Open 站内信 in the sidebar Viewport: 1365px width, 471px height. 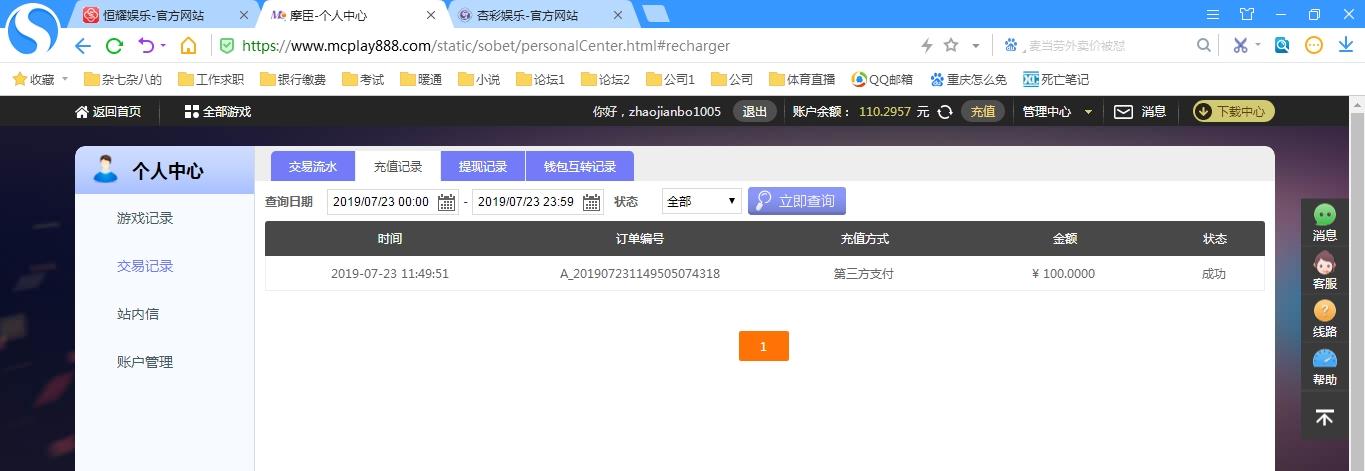(x=138, y=314)
